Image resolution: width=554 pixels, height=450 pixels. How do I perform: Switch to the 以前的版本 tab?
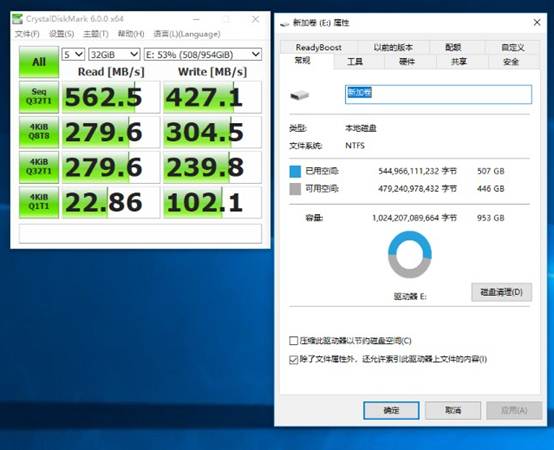(x=393, y=47)
